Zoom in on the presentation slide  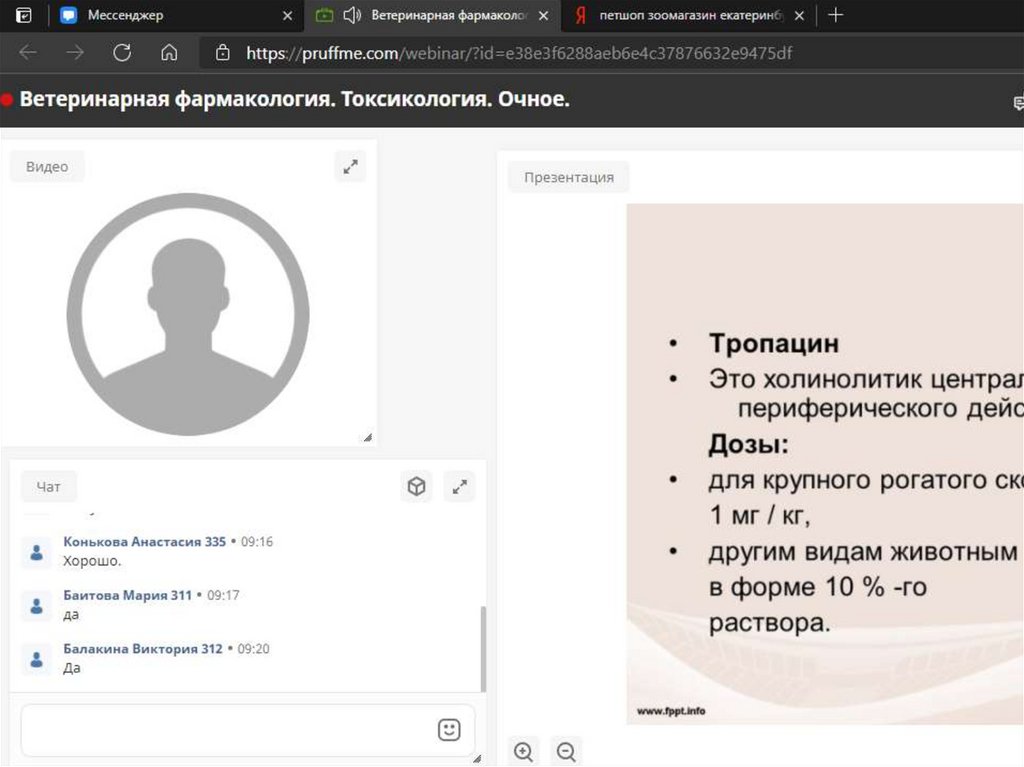(523, 751)
